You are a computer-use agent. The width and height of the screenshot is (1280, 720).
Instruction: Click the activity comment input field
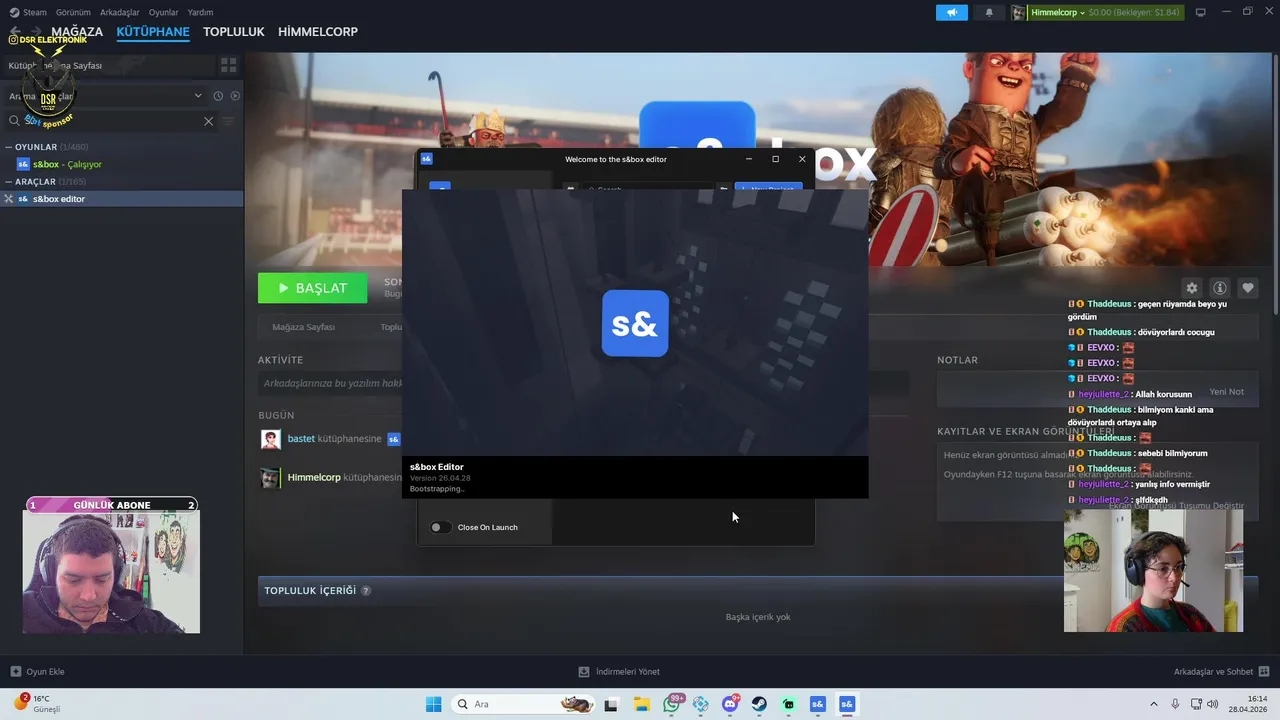pyautogui.click(x=330, y=383)
